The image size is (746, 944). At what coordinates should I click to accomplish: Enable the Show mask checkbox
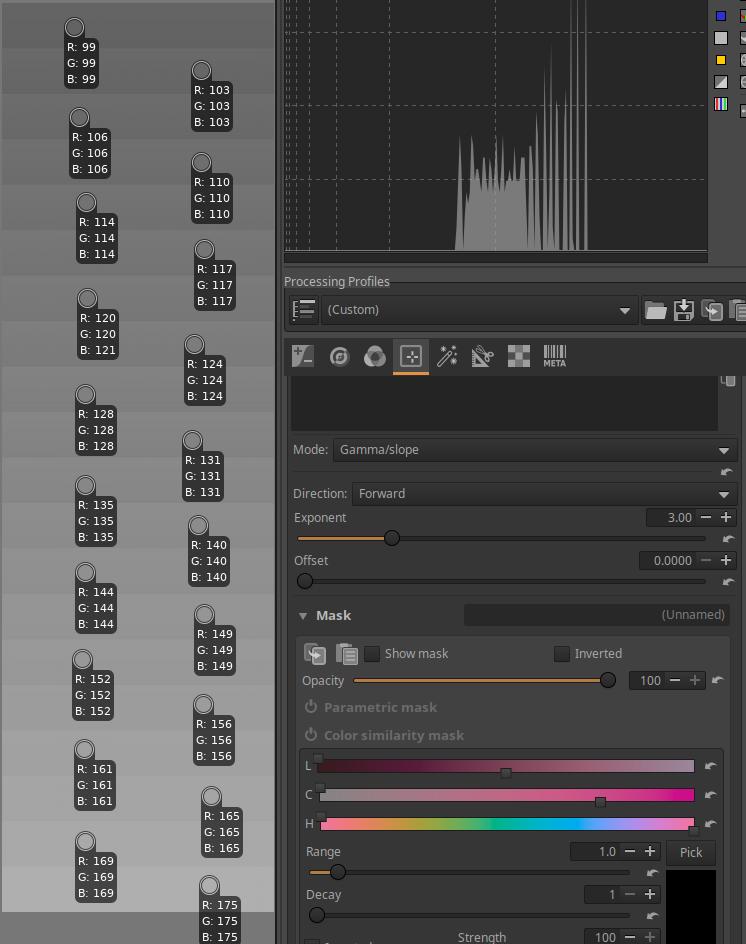tap(372, 654)
